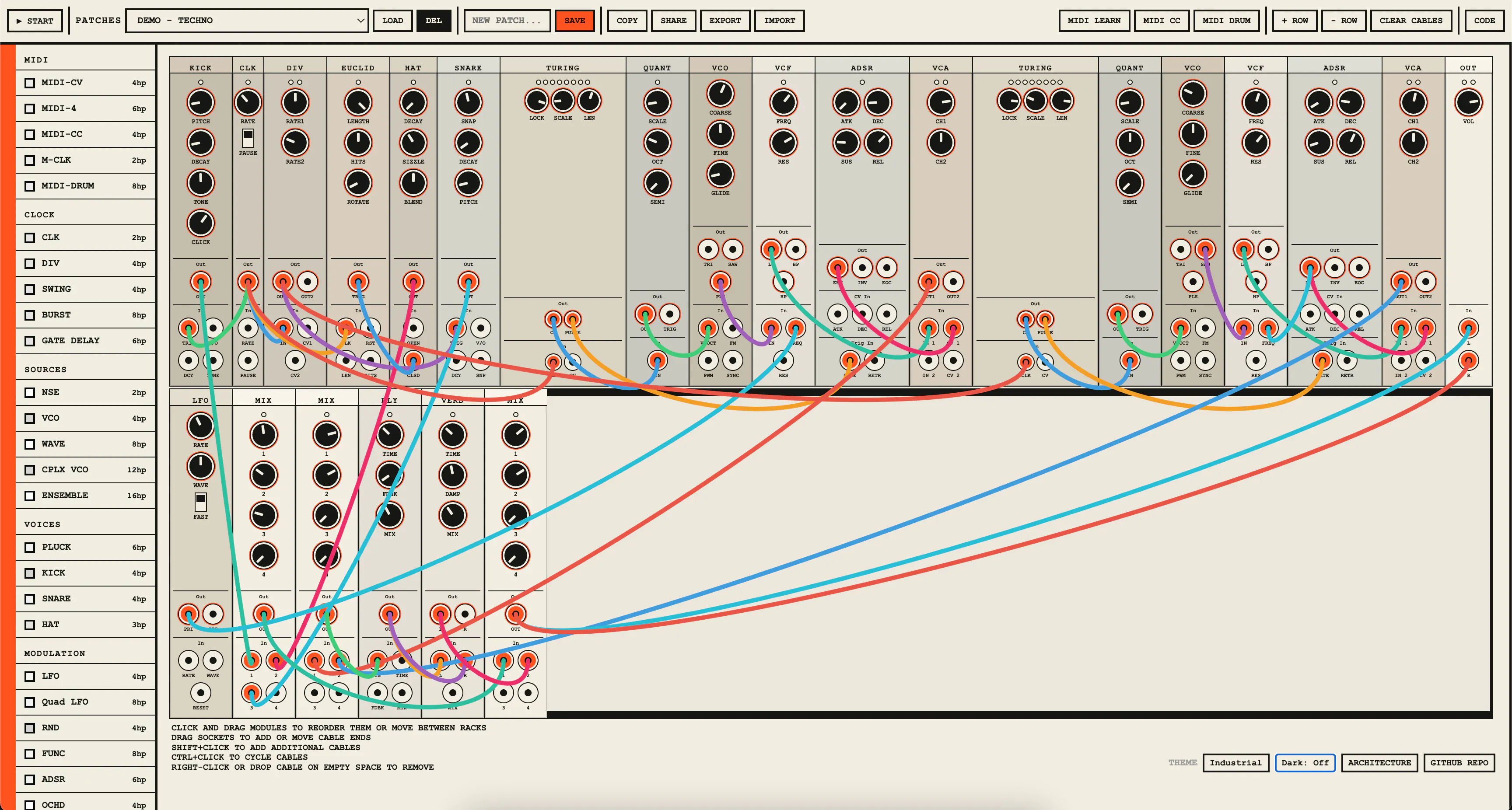
Task: Click the orange SAVE button
Action: pyautogui.click(x=574, y=21)
